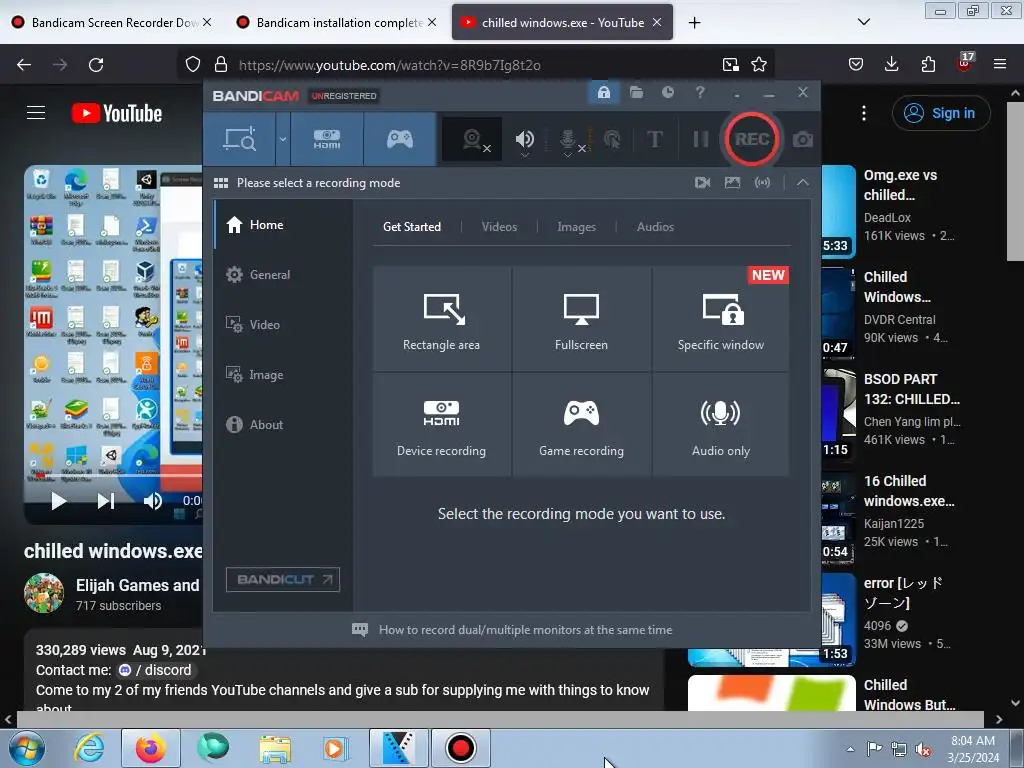Open the BANDICUT link button

pos(283,579)
